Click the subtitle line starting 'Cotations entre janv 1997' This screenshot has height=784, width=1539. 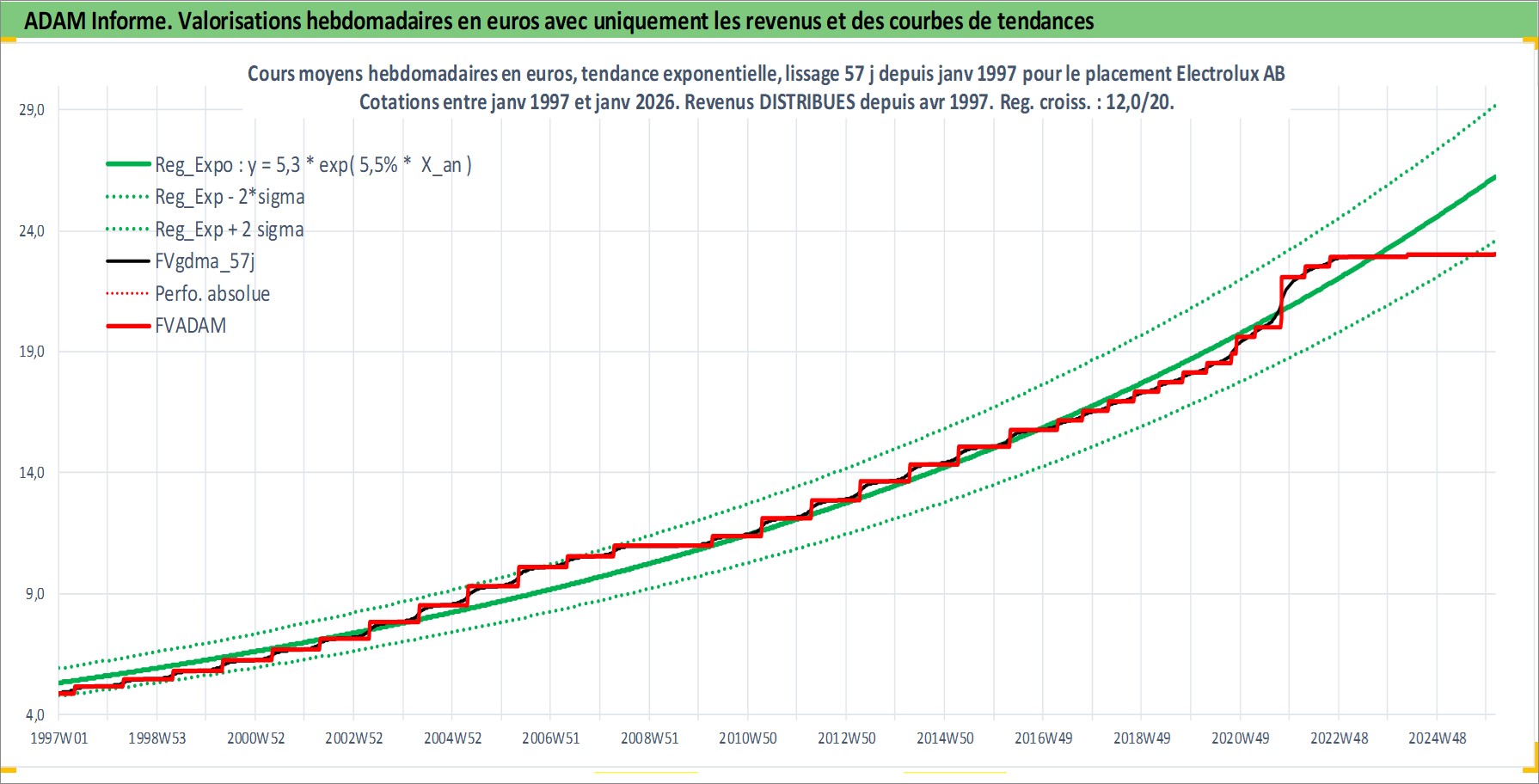[x=766, y=102]
